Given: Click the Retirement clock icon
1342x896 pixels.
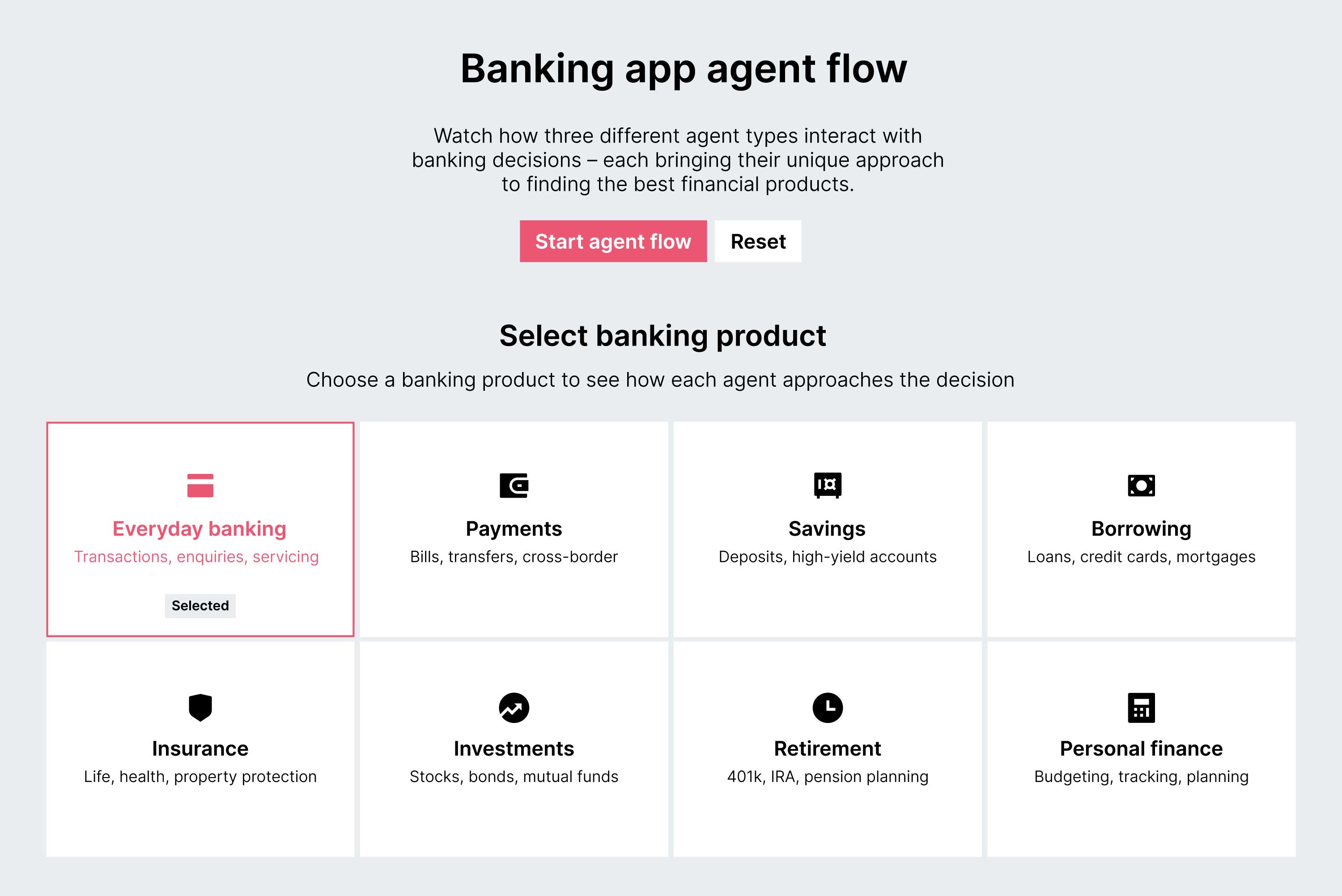Looking at the screenshot, I should pyautogui.click(x=827, y=707).
